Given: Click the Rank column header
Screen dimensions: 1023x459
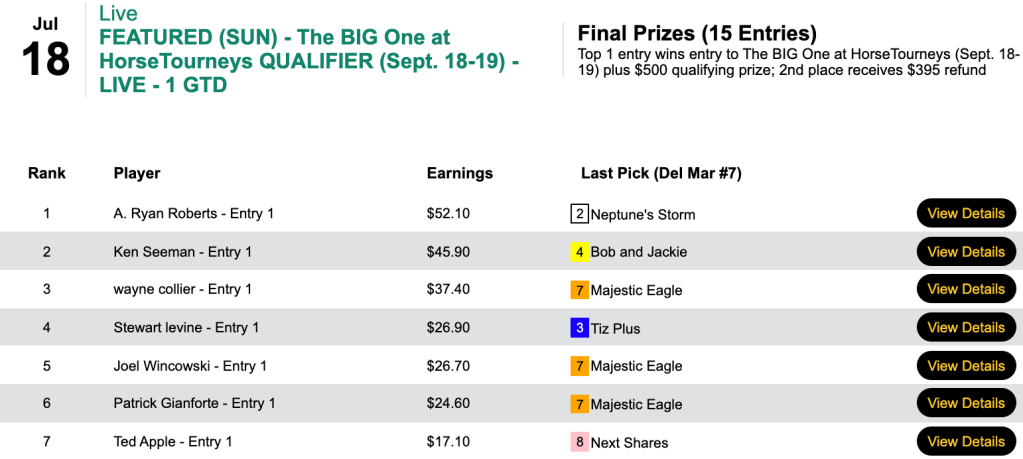Looking at the screenshot, I should pos(47,173).
